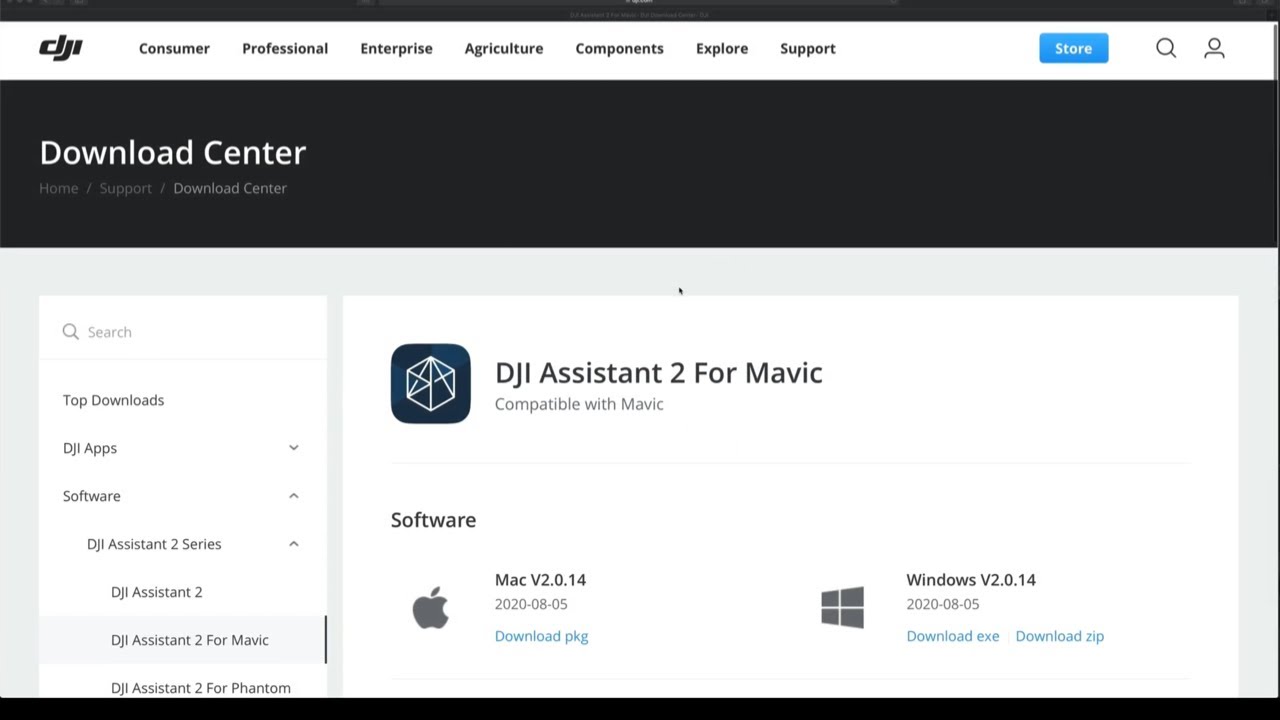Click the blue Store button

point(1074,48)
